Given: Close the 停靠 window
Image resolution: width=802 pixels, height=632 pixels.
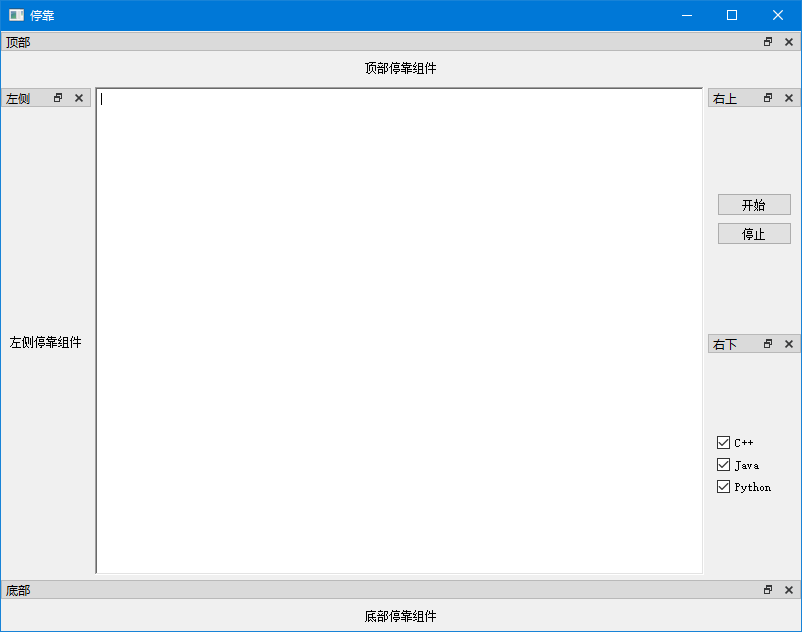Looking at the screenshot, I should pos(777,15).
